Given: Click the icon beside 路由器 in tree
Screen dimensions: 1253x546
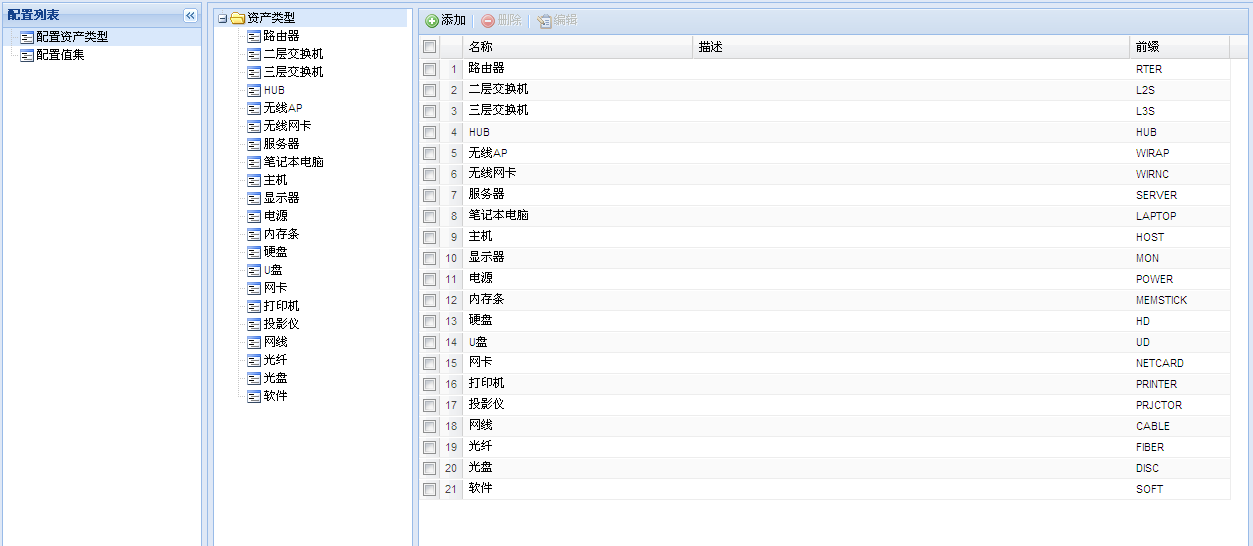Looking at the screenshot, I should coord(254,36).
